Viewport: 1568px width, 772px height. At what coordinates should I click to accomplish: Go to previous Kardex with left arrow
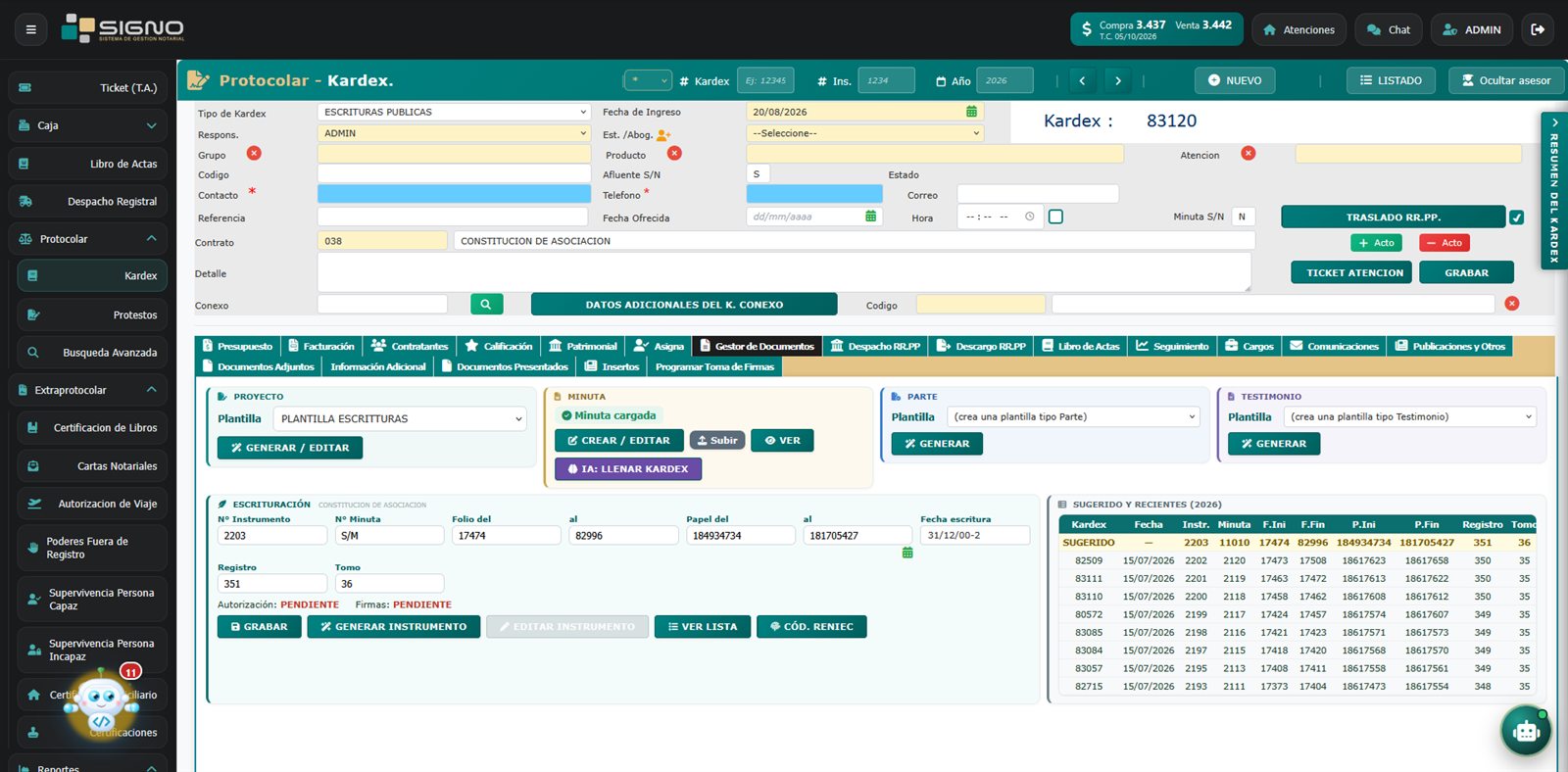point(1082,80)
